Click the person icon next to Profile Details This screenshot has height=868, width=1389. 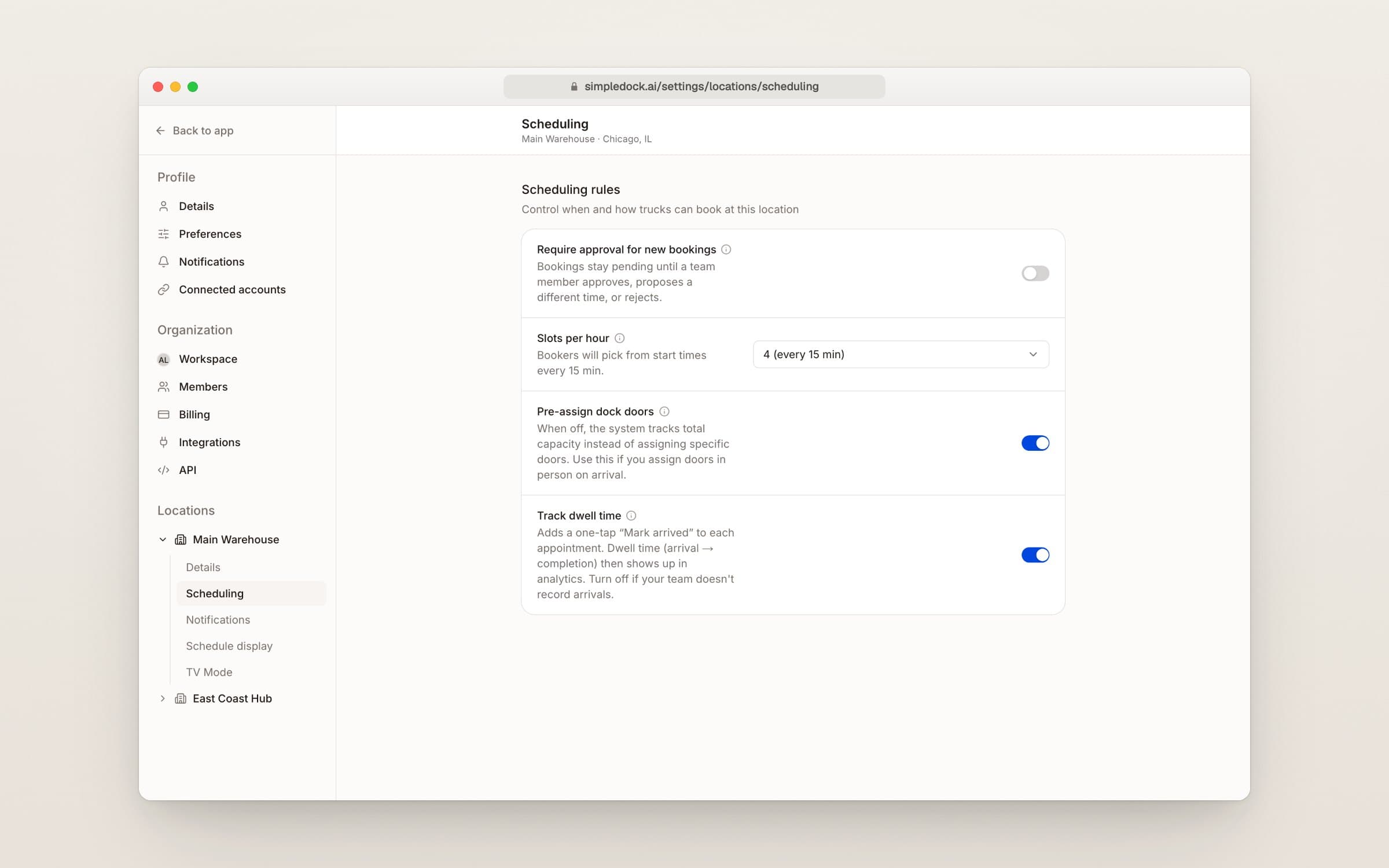point(164,206)
